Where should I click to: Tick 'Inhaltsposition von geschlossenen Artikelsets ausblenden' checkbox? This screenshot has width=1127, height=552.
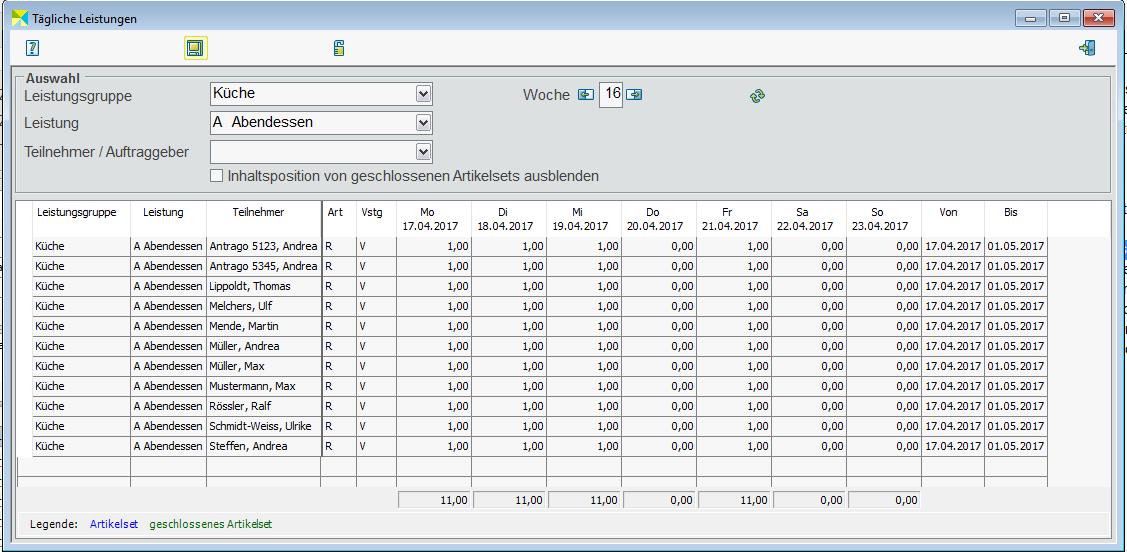tap(216, 176)
